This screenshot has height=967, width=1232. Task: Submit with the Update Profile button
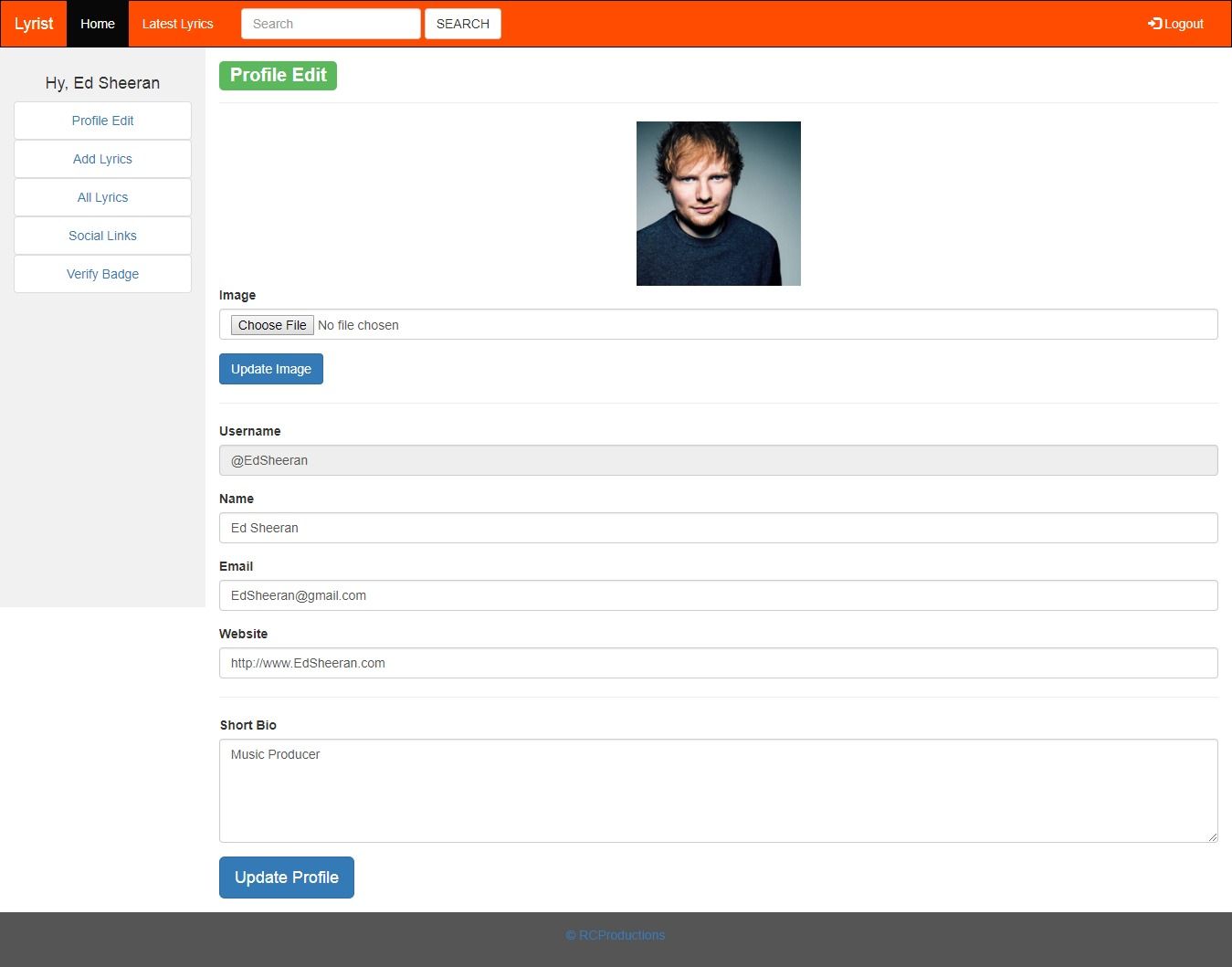[287, 878]
